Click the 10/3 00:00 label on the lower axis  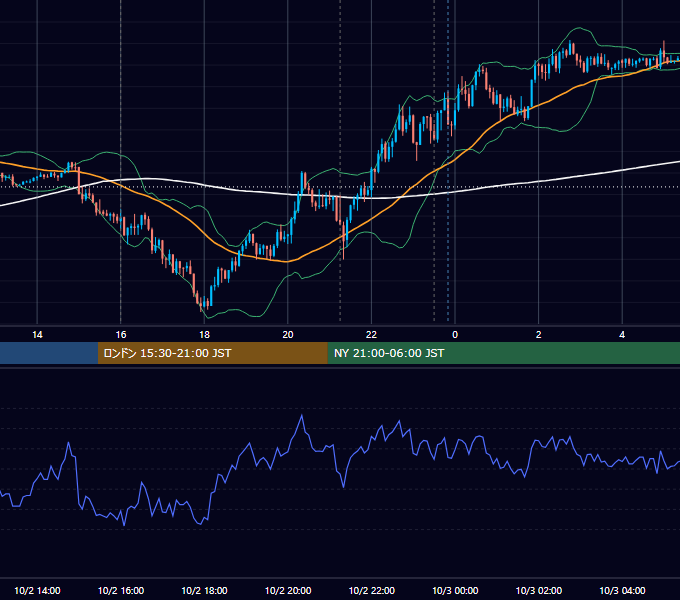[455, 590]
